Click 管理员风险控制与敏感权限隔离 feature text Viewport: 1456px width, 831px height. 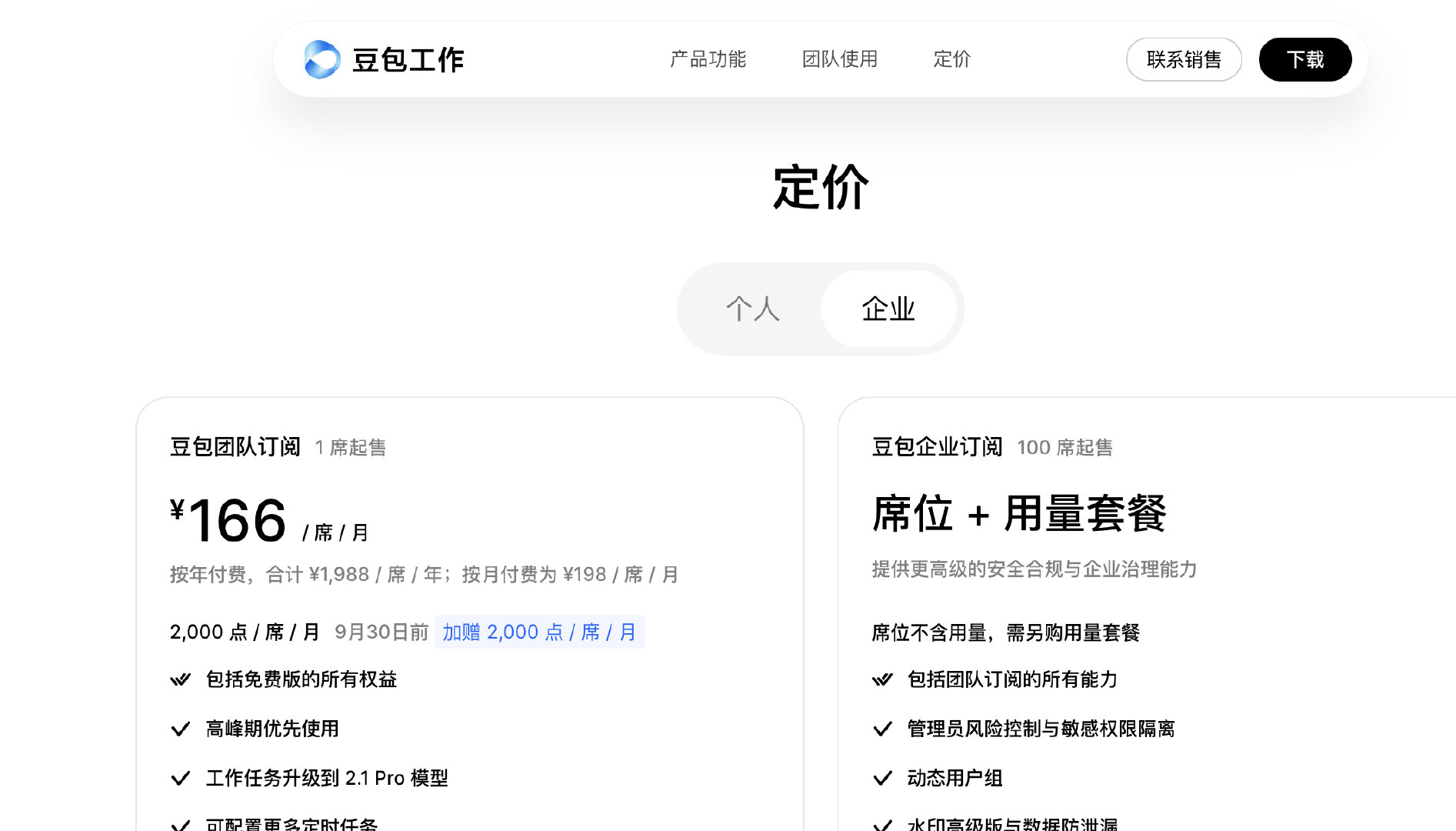tap(1041, 729)
